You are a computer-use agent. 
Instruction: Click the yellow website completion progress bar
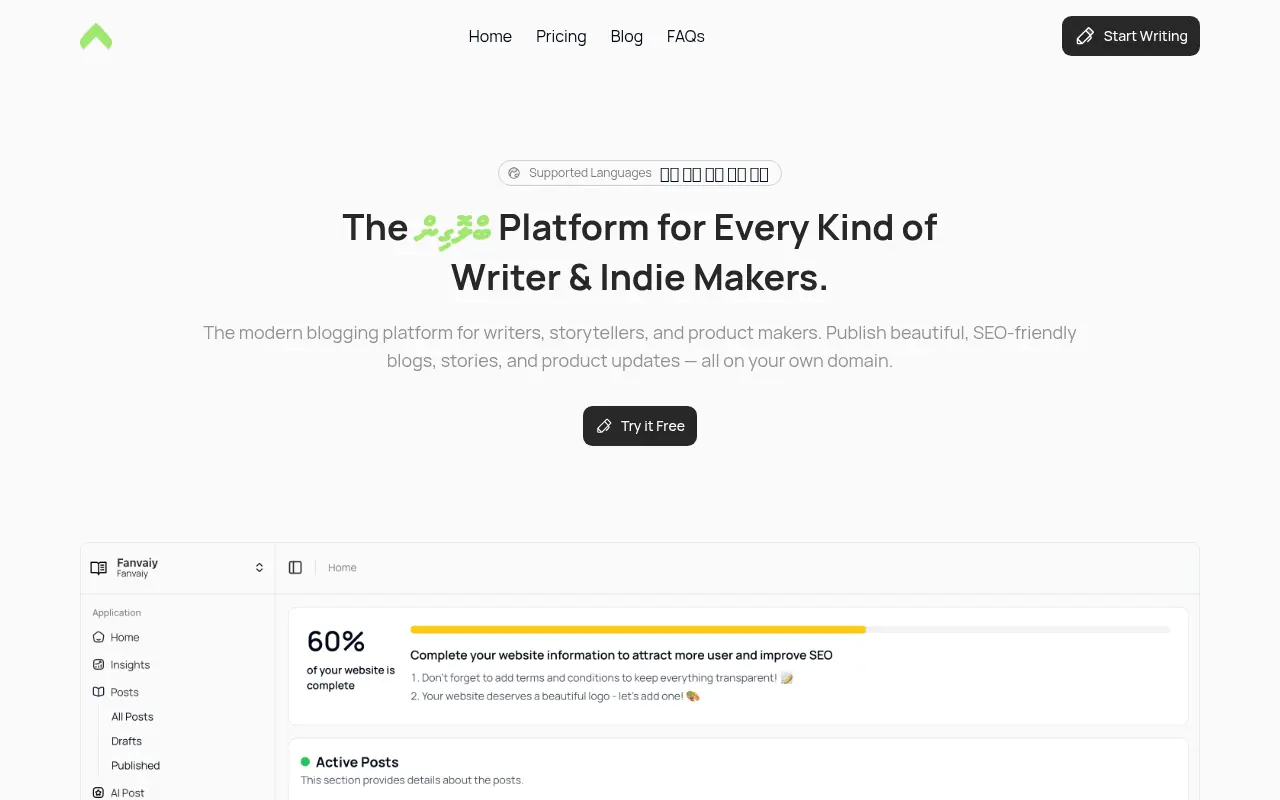pyautogui.click(x=638, y=630)
